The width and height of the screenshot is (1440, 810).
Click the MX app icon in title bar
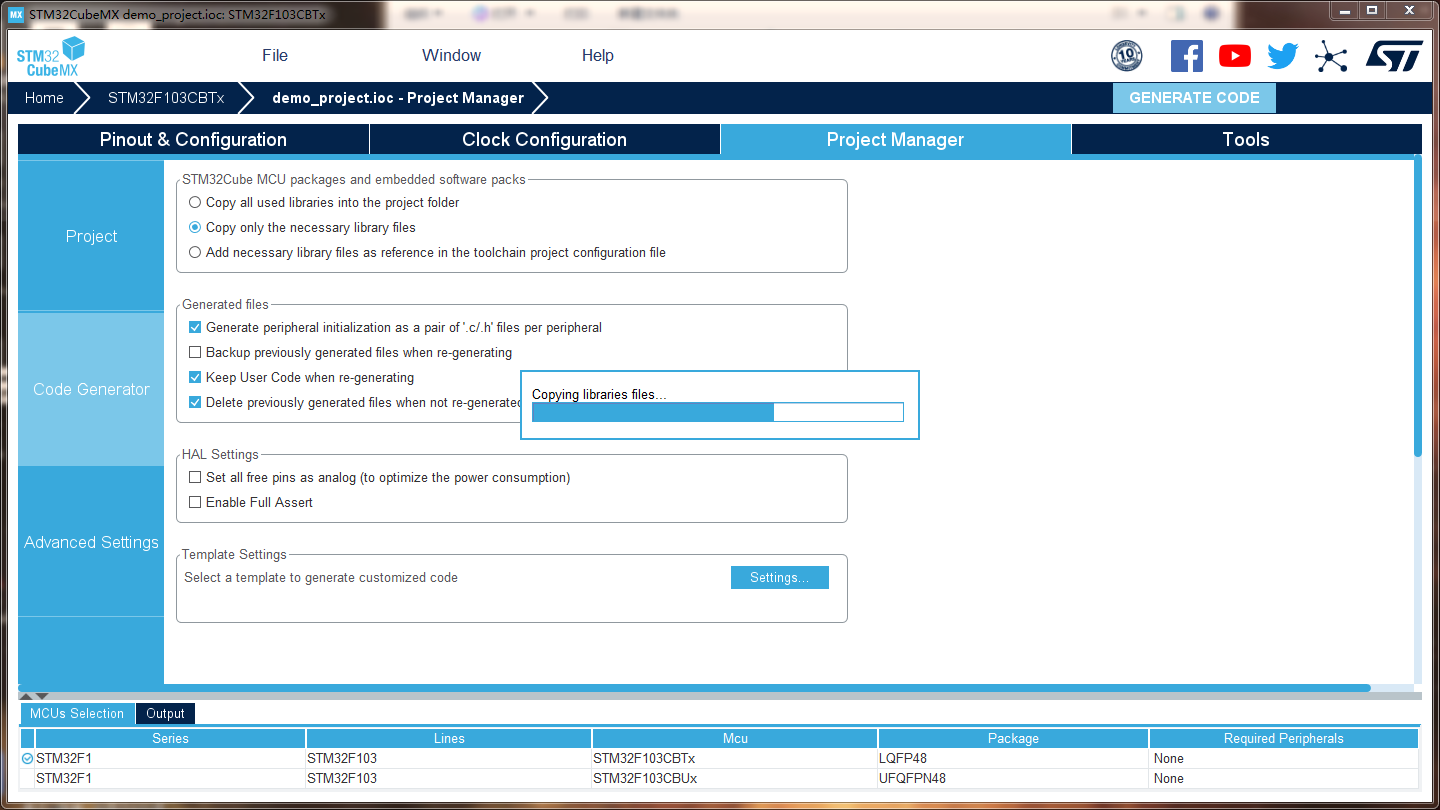click(x=15, y=16)
